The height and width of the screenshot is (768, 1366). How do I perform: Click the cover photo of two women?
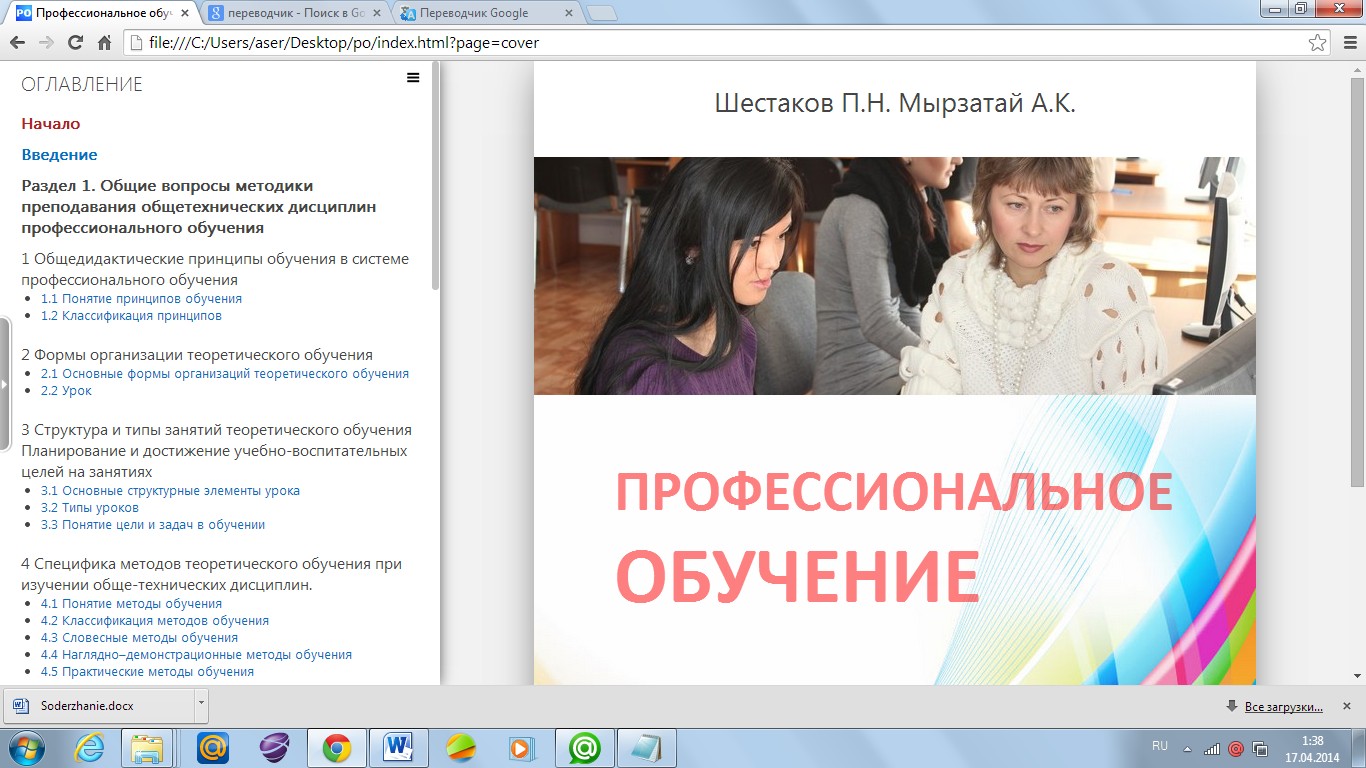[x=894, y=276]
